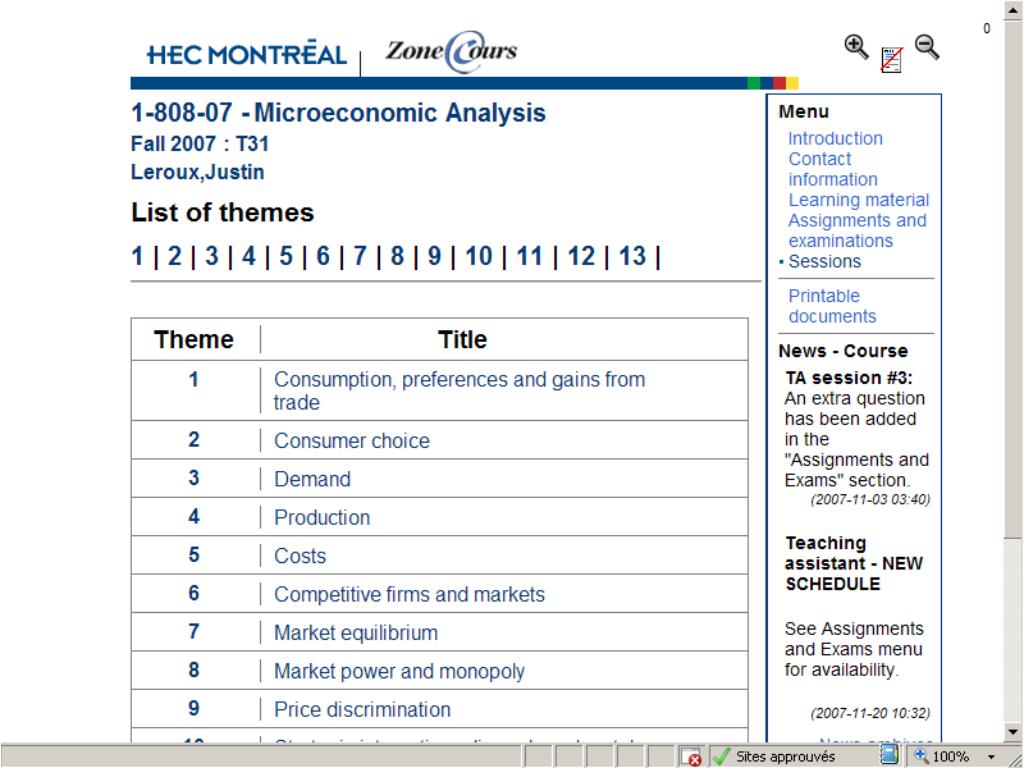The width and height of the screenshot is (1024, 768).
Task: Jump to theme 11 in number list
Action: pos(530,256)
